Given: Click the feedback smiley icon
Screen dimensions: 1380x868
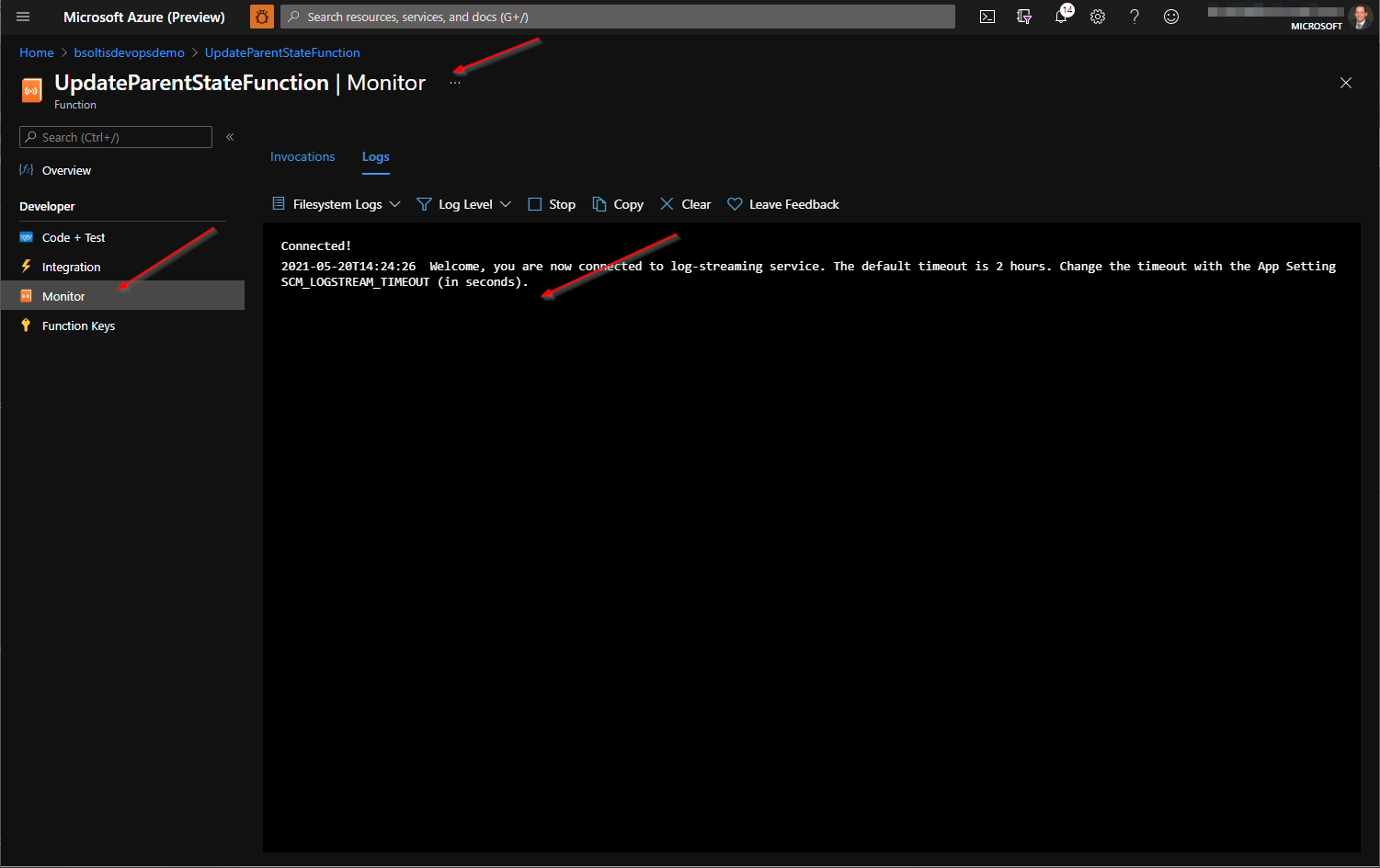Looking at the screenshot, I should [x=1171, y=17].
